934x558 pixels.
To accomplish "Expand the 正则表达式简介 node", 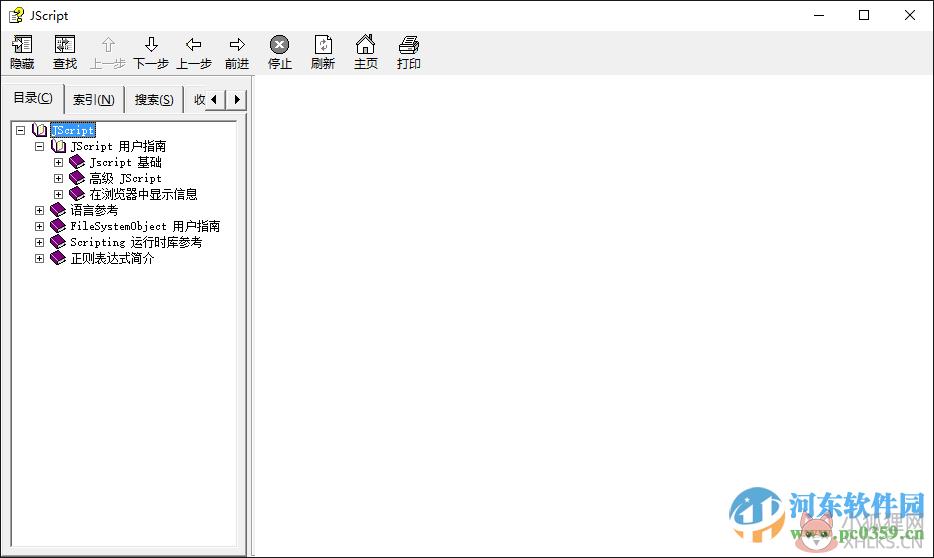I will click(39, 258).
